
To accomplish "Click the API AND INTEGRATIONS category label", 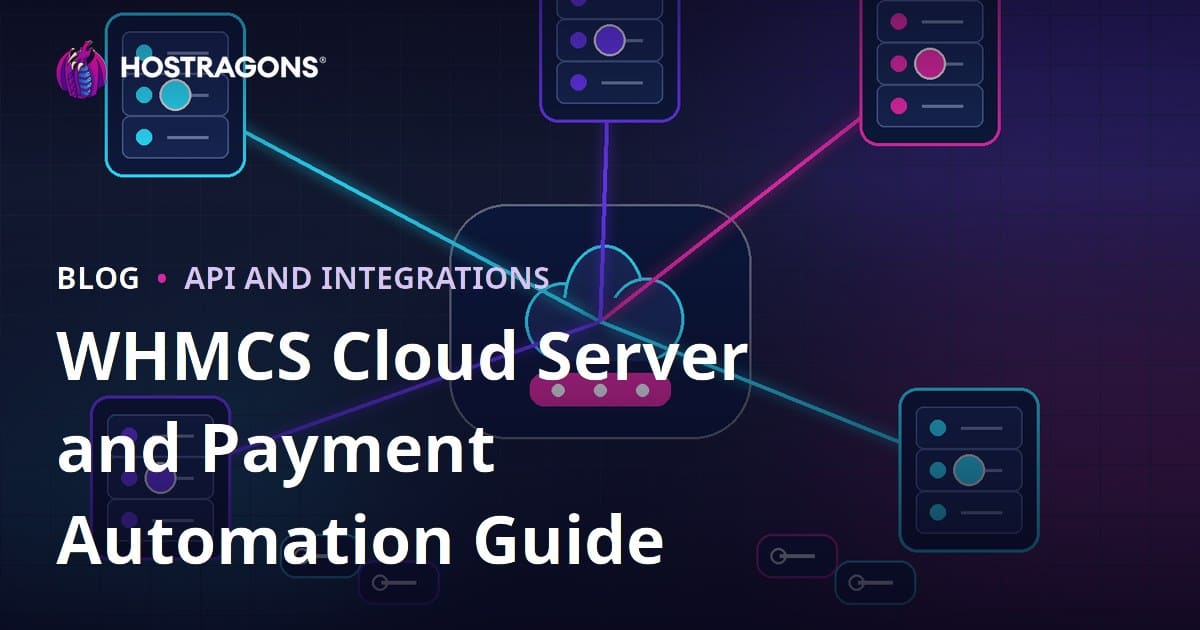I will point(366,279).
